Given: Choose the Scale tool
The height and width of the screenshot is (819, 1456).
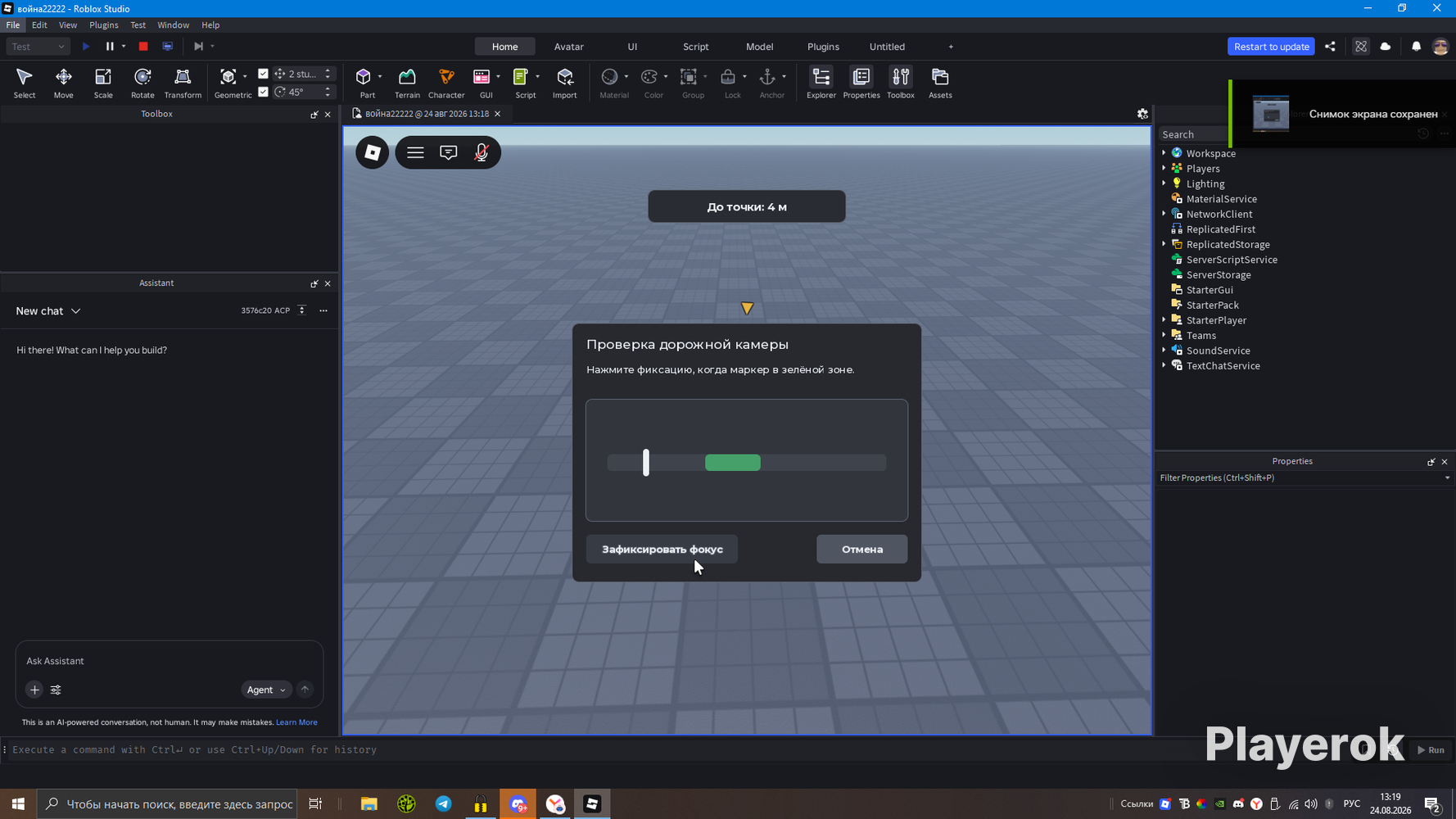Looking at the screenshot, I should pyautogui.click(x=103, y=83).
